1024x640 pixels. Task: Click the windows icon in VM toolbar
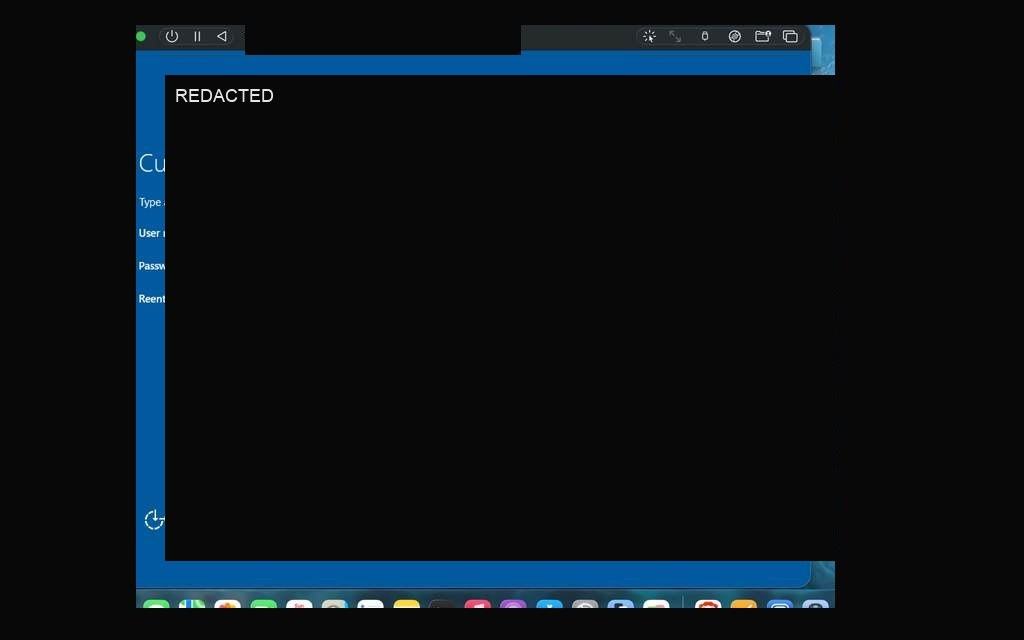(790, 37)
